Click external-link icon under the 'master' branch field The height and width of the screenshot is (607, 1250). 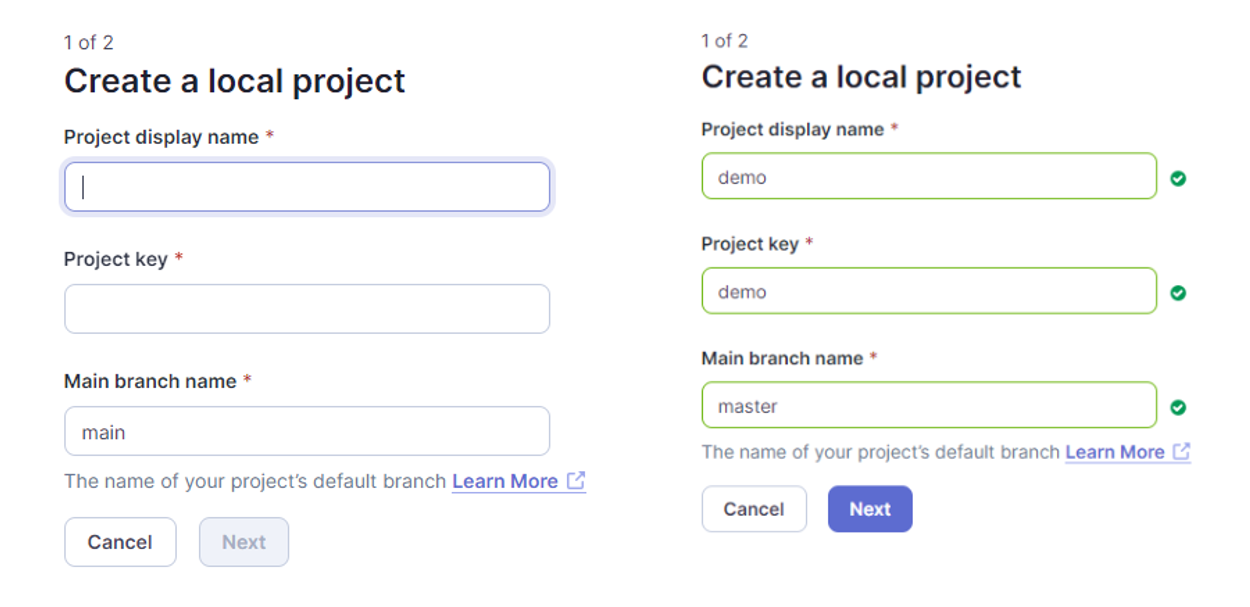tap(1181, 452)
